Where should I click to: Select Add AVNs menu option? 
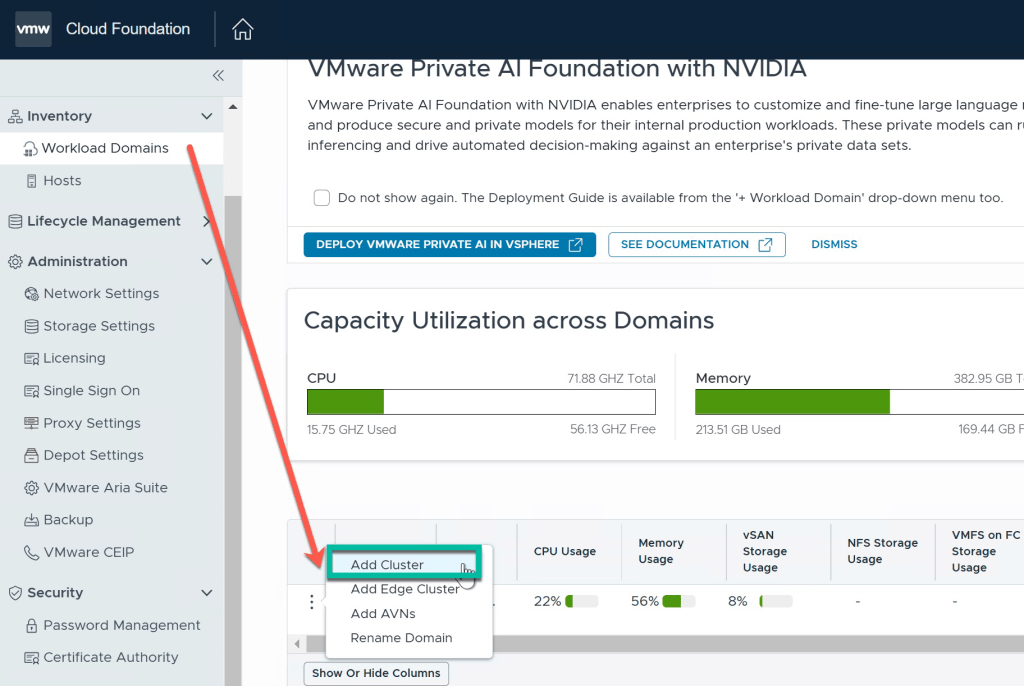(383, 614)
